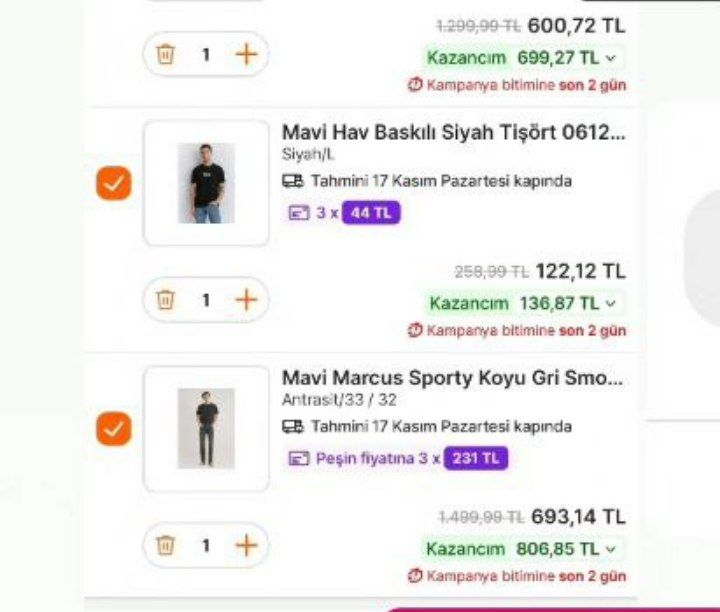Click installment card icon for Marcus jeans
This screenshot has width=720, height=612.
coord(298,459)
